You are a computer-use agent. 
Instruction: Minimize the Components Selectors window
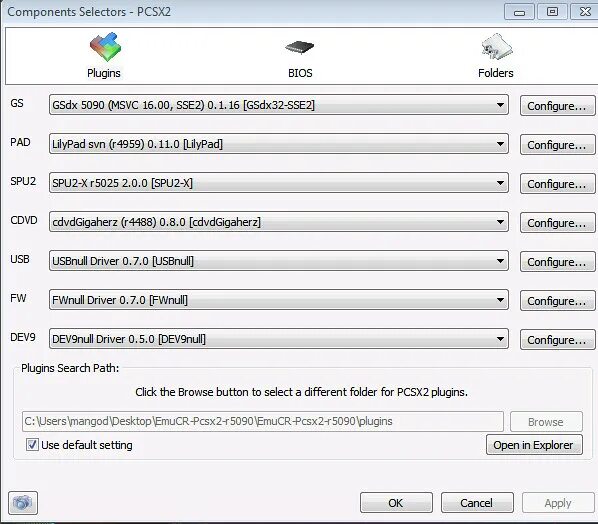[x=519, y=12]
